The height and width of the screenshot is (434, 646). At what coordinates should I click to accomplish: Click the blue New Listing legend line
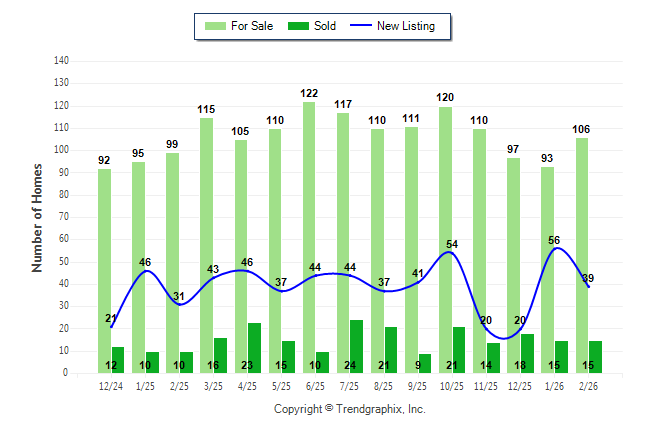tap(360, 26)
